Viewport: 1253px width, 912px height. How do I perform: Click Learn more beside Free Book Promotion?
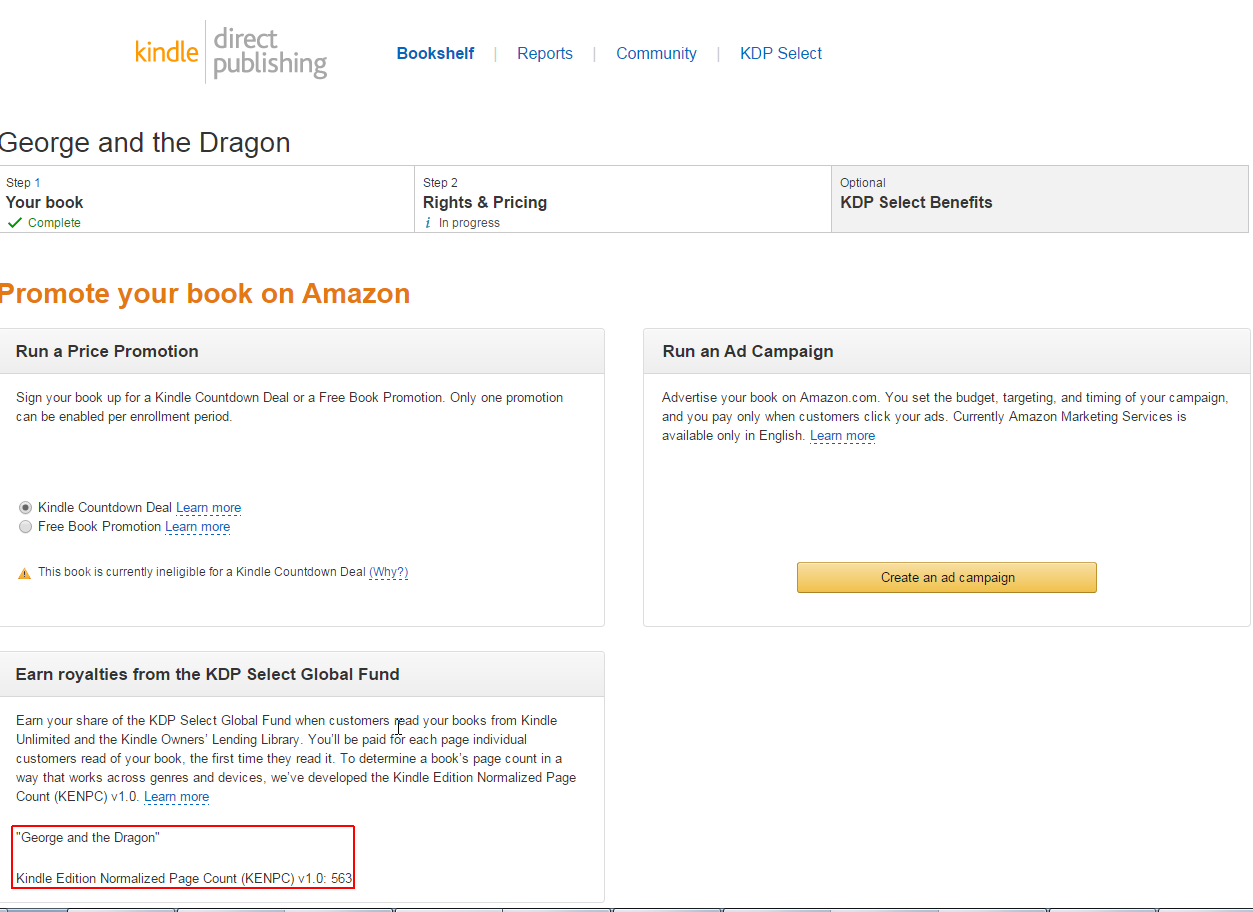pos(197,527)
